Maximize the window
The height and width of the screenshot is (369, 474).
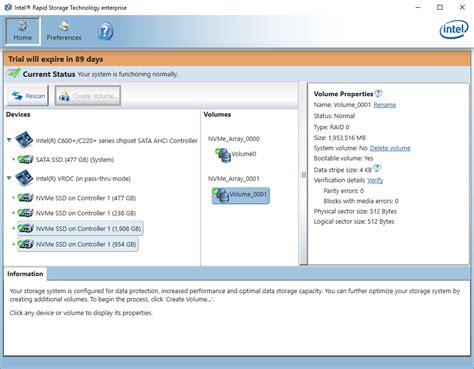(x=440, y=7)
